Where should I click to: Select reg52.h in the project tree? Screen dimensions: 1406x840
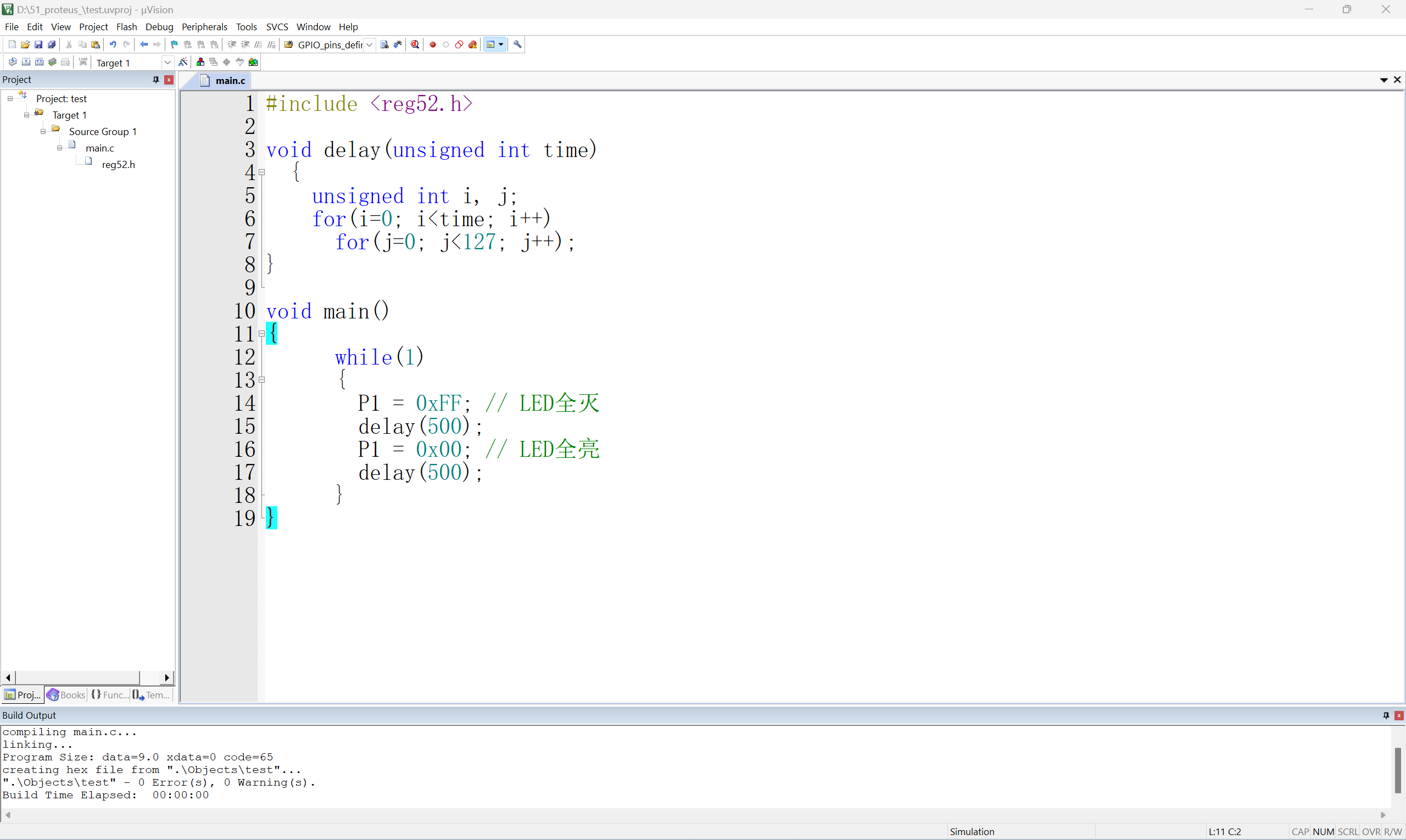(x=118, y=165)
